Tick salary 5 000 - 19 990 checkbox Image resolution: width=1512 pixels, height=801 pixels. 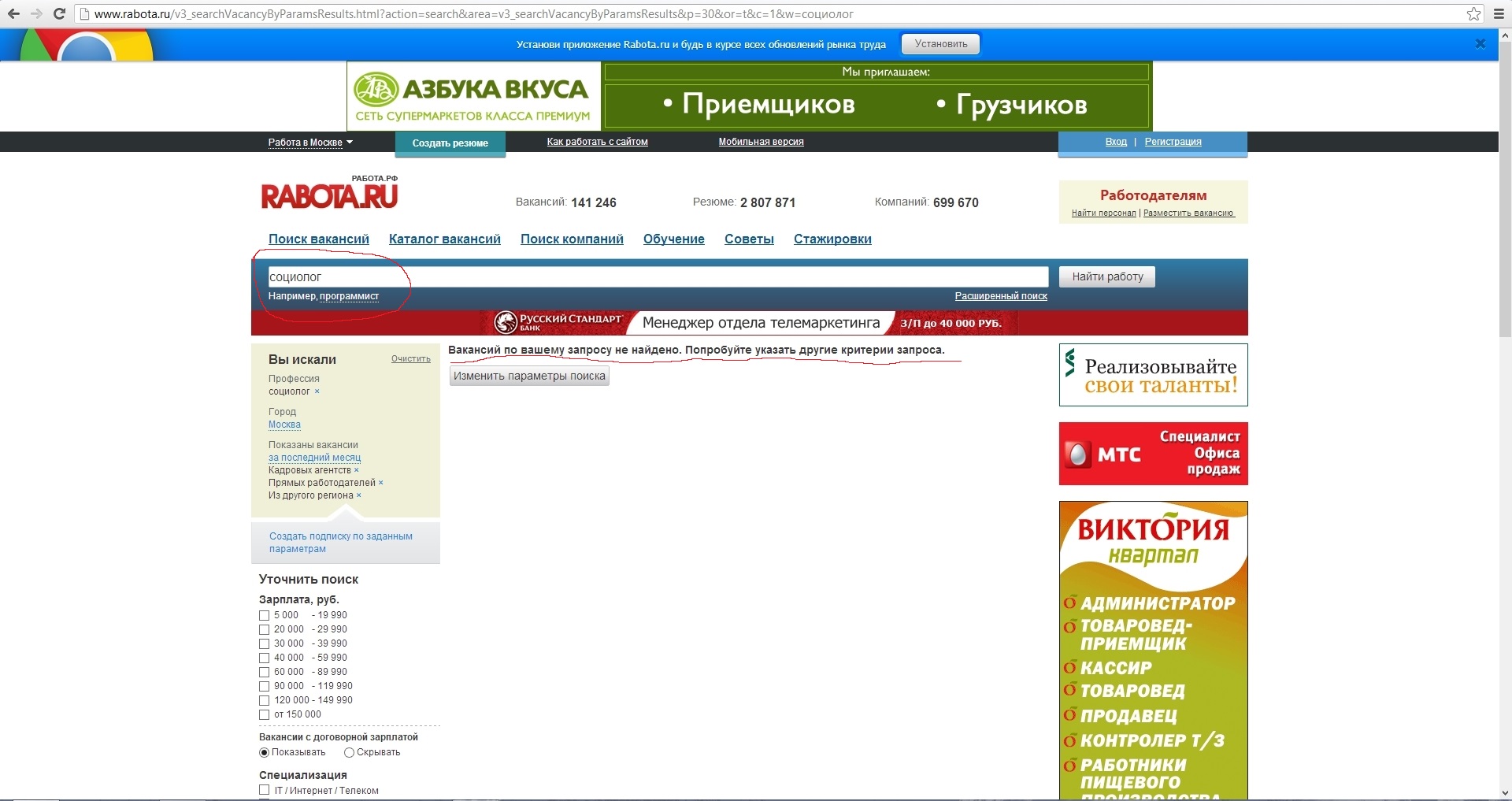[x=265, y=616]
